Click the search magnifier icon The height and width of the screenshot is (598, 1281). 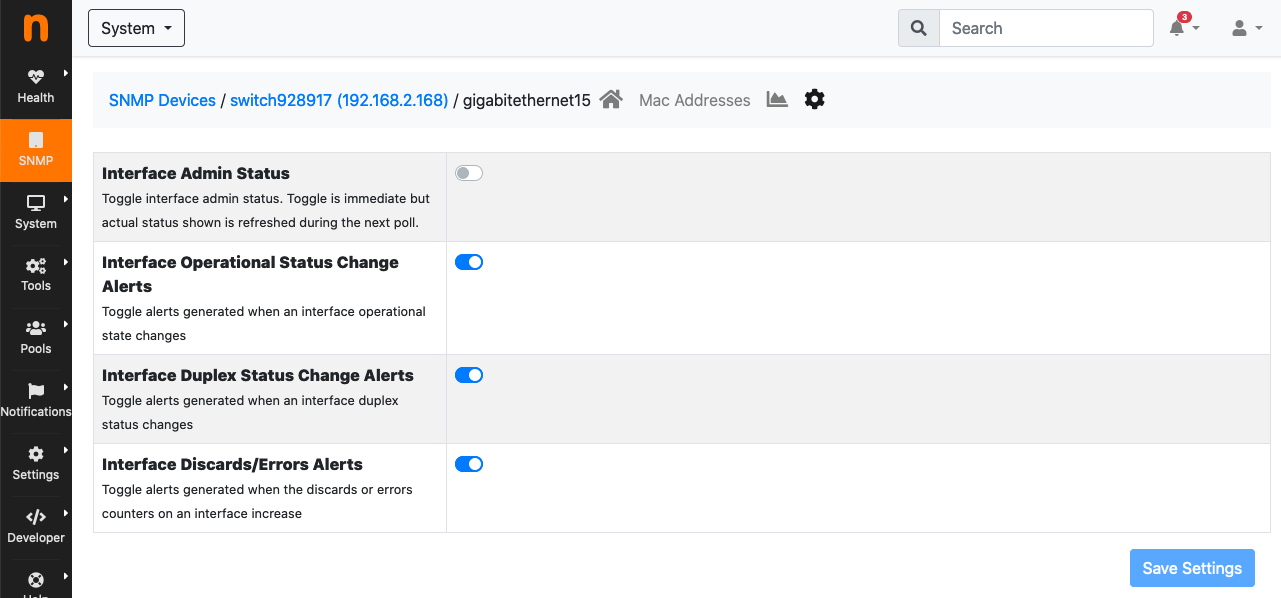[x=919, y=28]
